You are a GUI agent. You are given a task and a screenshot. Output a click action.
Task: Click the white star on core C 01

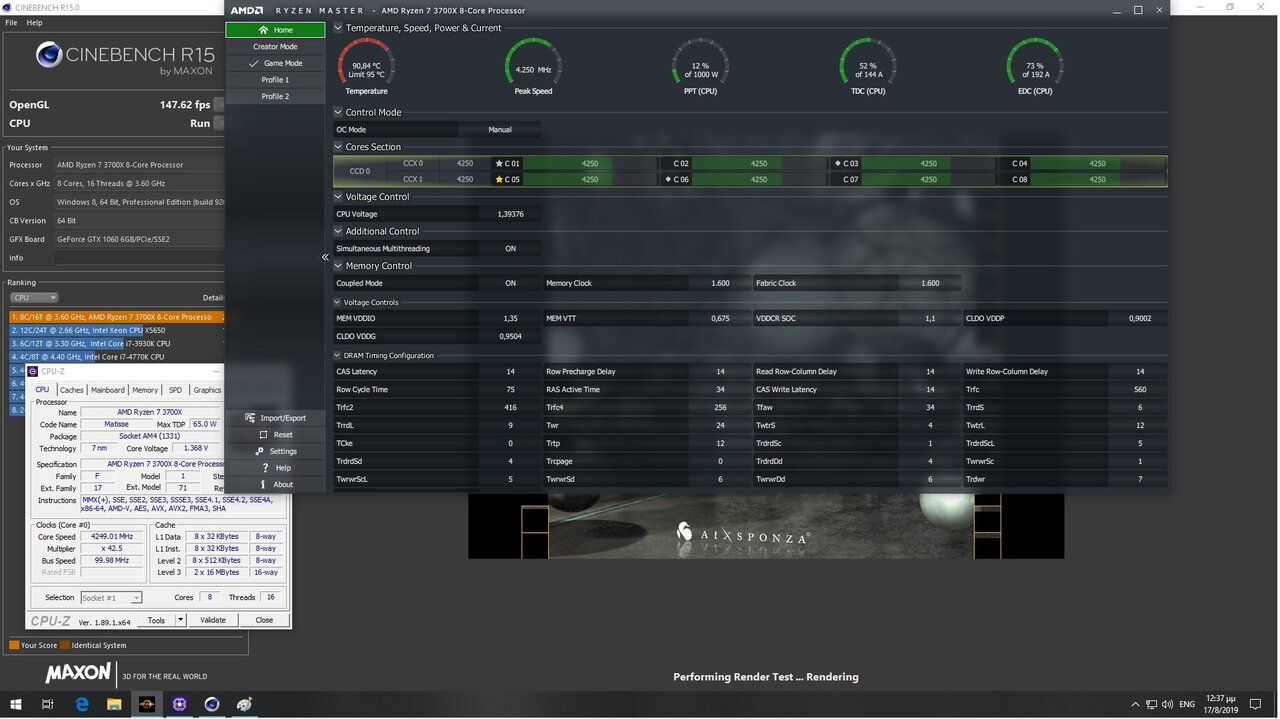pyautogui.click(x=499, y=163)
